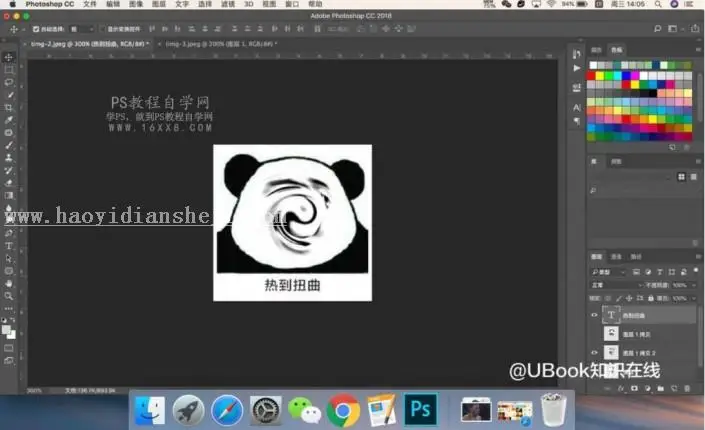Toggle the show transform controls checkbox
705x430 pixels.
pos(103,29)
